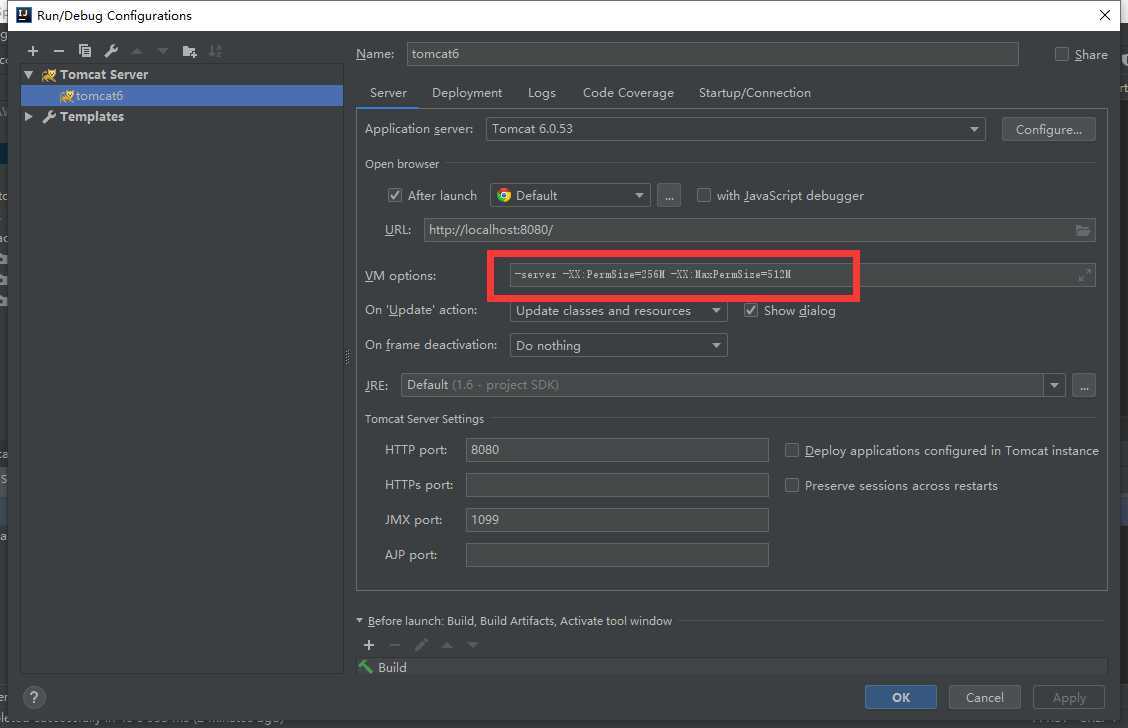
Task: Select the tomcat6 configuration item
Action: point(182,96)
